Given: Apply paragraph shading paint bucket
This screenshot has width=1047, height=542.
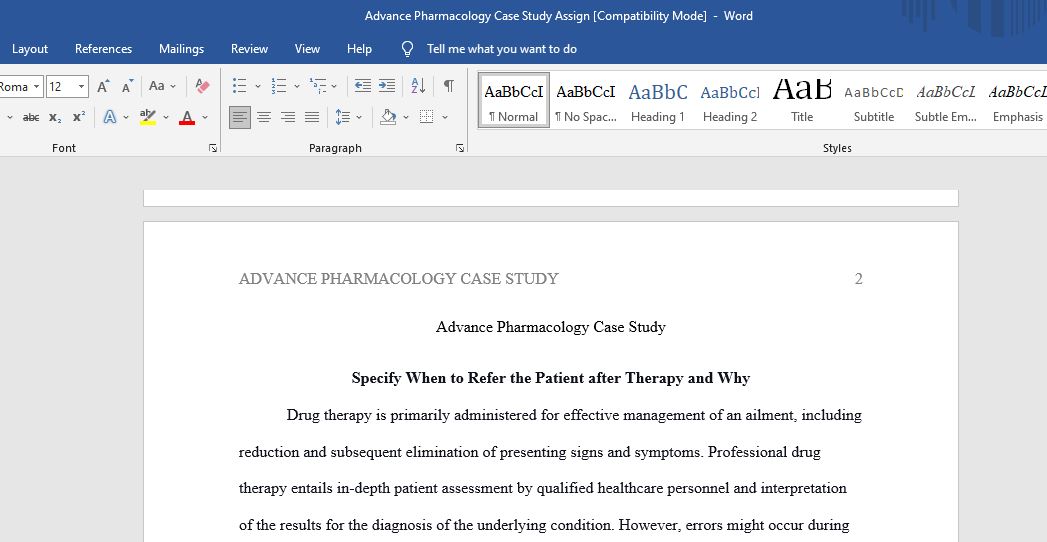Looking at the screenshot, I should click(388, 117).
